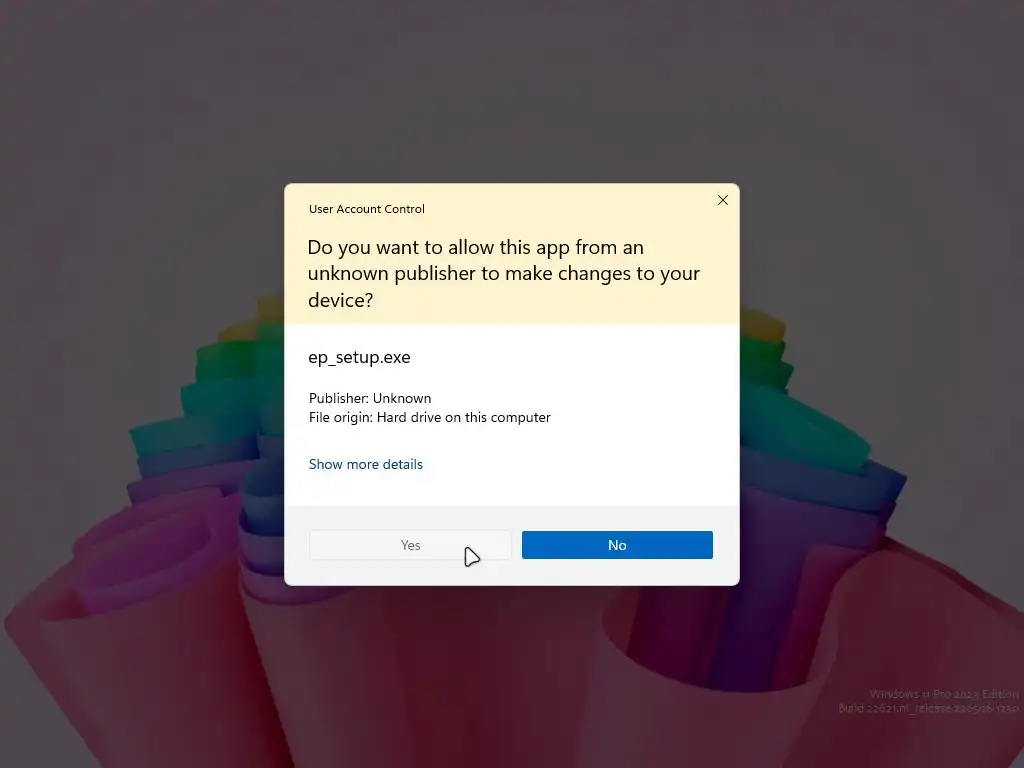The width and height of the screenshot is (1024, 768).
Task: Click the User Account Control title text
Action: click(366, 209)
